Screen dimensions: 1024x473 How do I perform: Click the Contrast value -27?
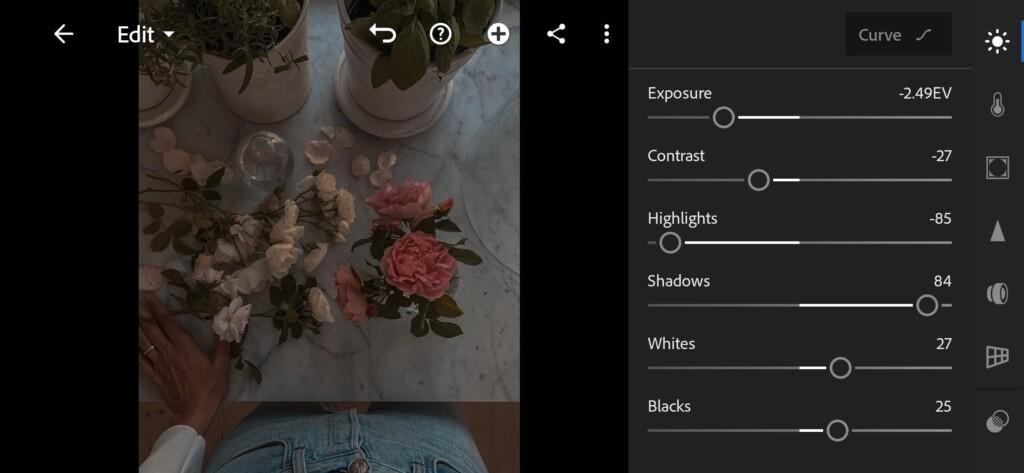pyautogui.click(x=942, y=156)
